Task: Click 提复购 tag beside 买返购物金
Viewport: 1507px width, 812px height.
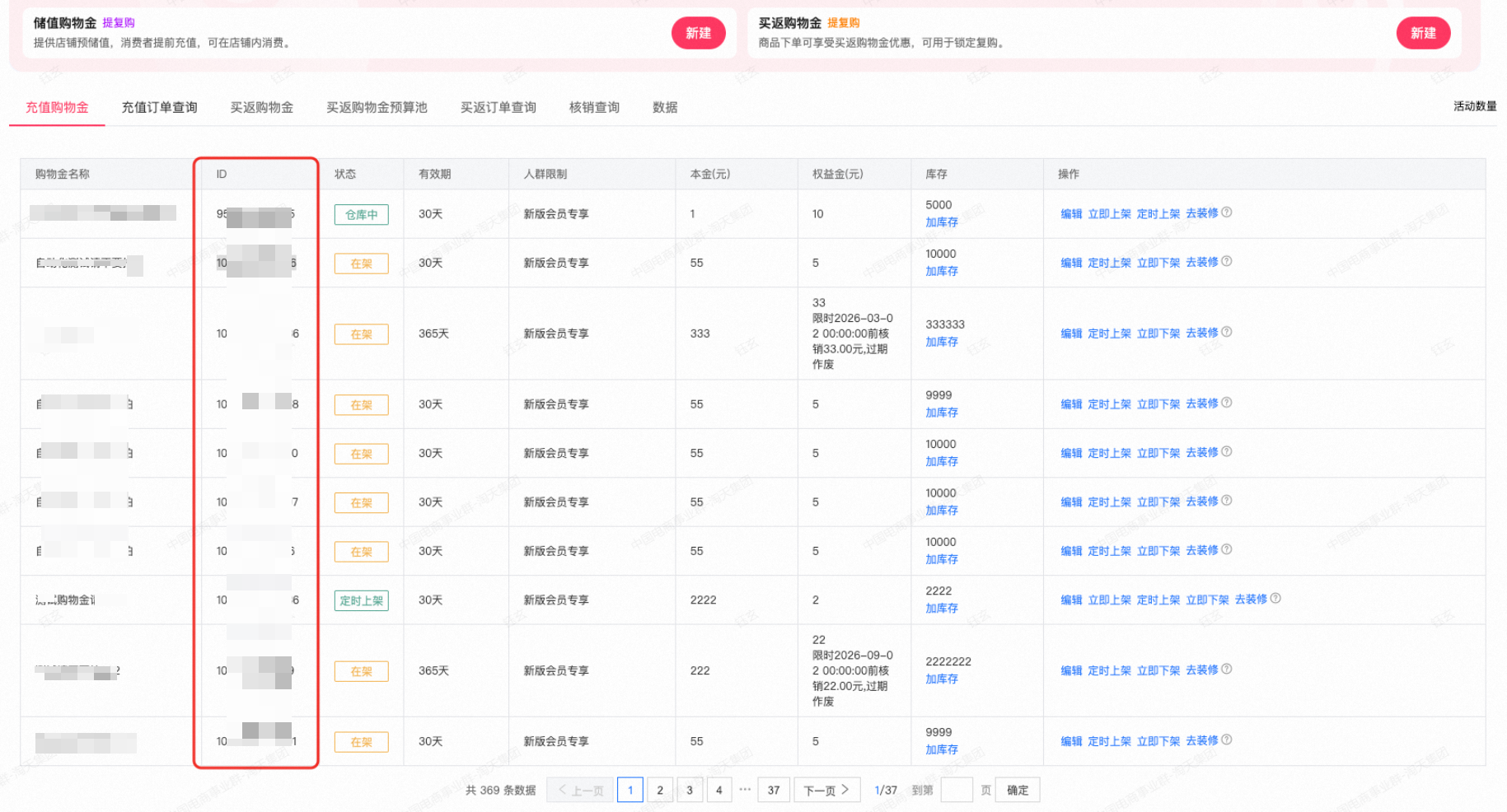Action: tap(844, 23)
